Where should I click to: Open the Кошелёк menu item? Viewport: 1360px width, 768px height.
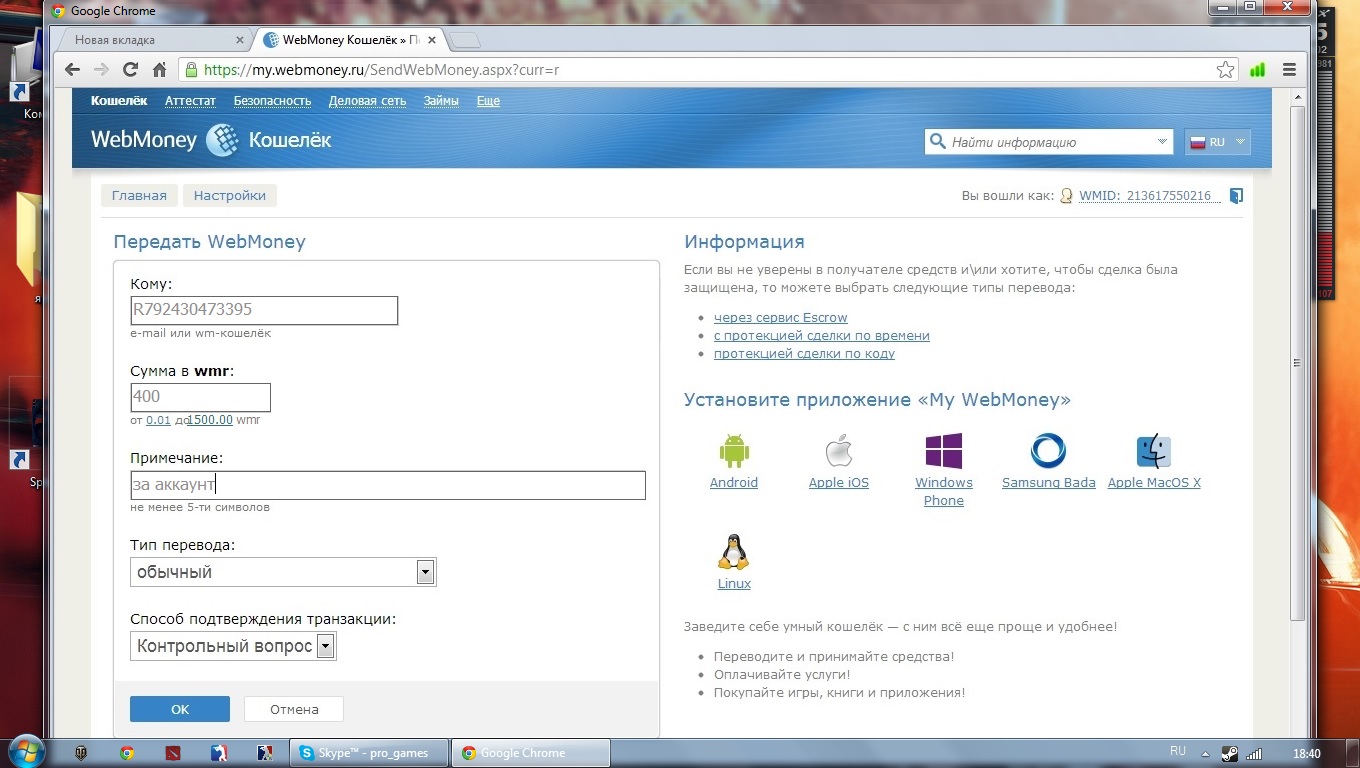click(x=119, y=101)
